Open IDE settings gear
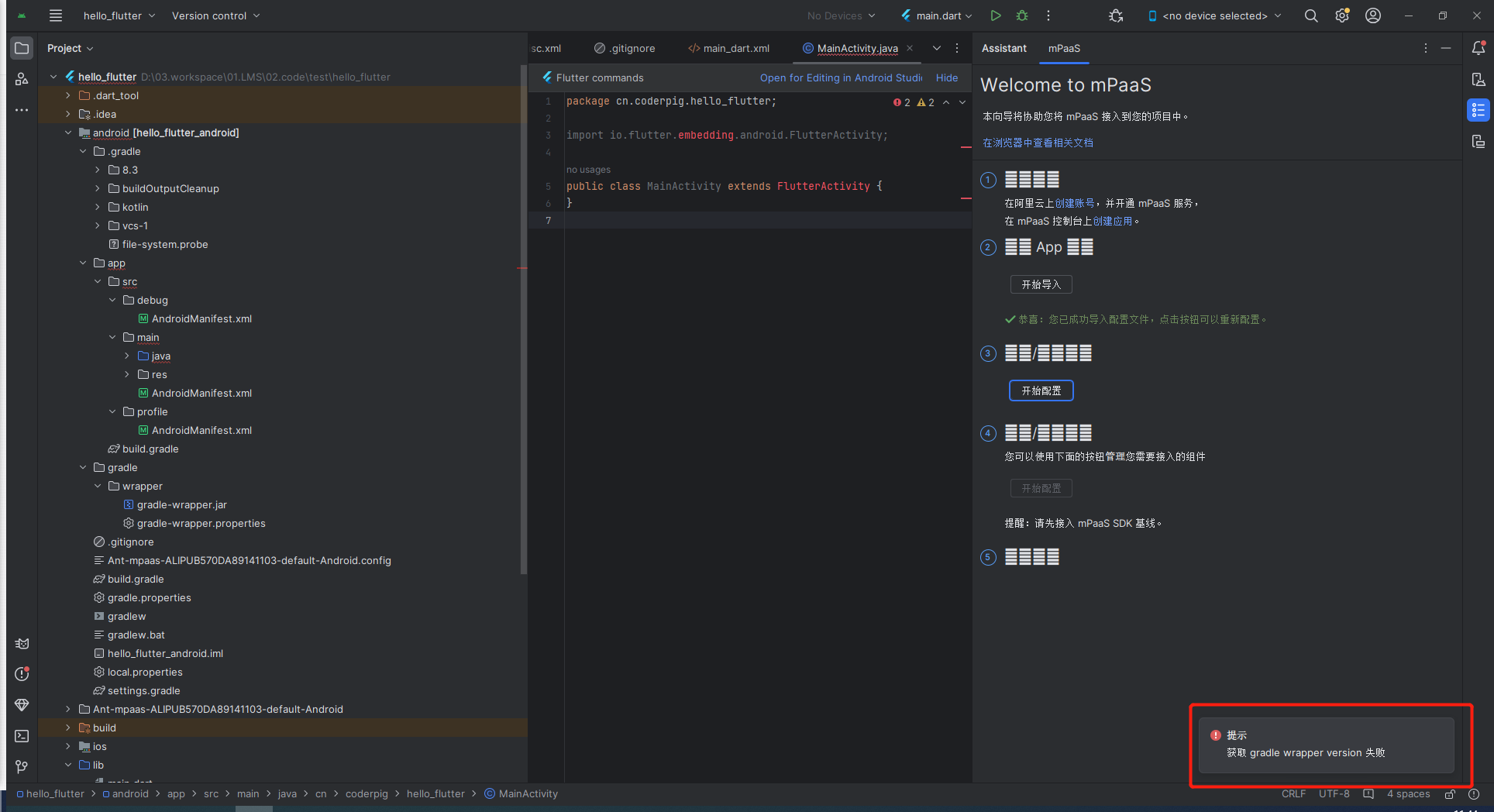This screenshot has height=812, width=1494. pyautogui.click(x=1342, y=15)
